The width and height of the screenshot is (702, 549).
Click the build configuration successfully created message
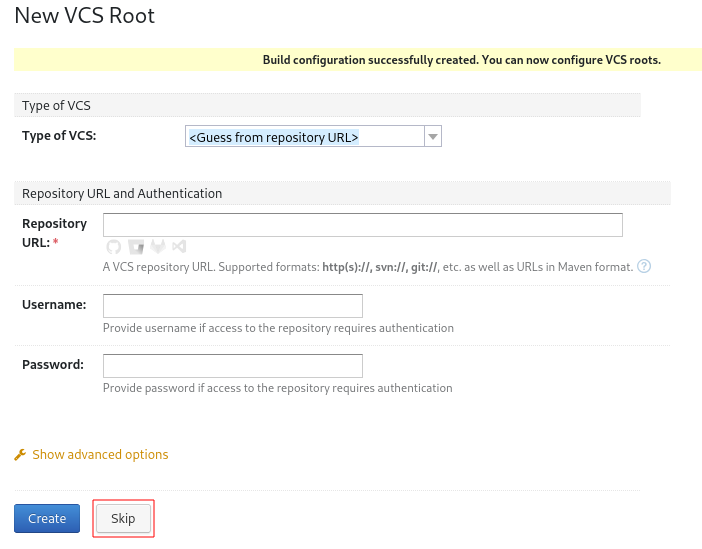(462, 60)
